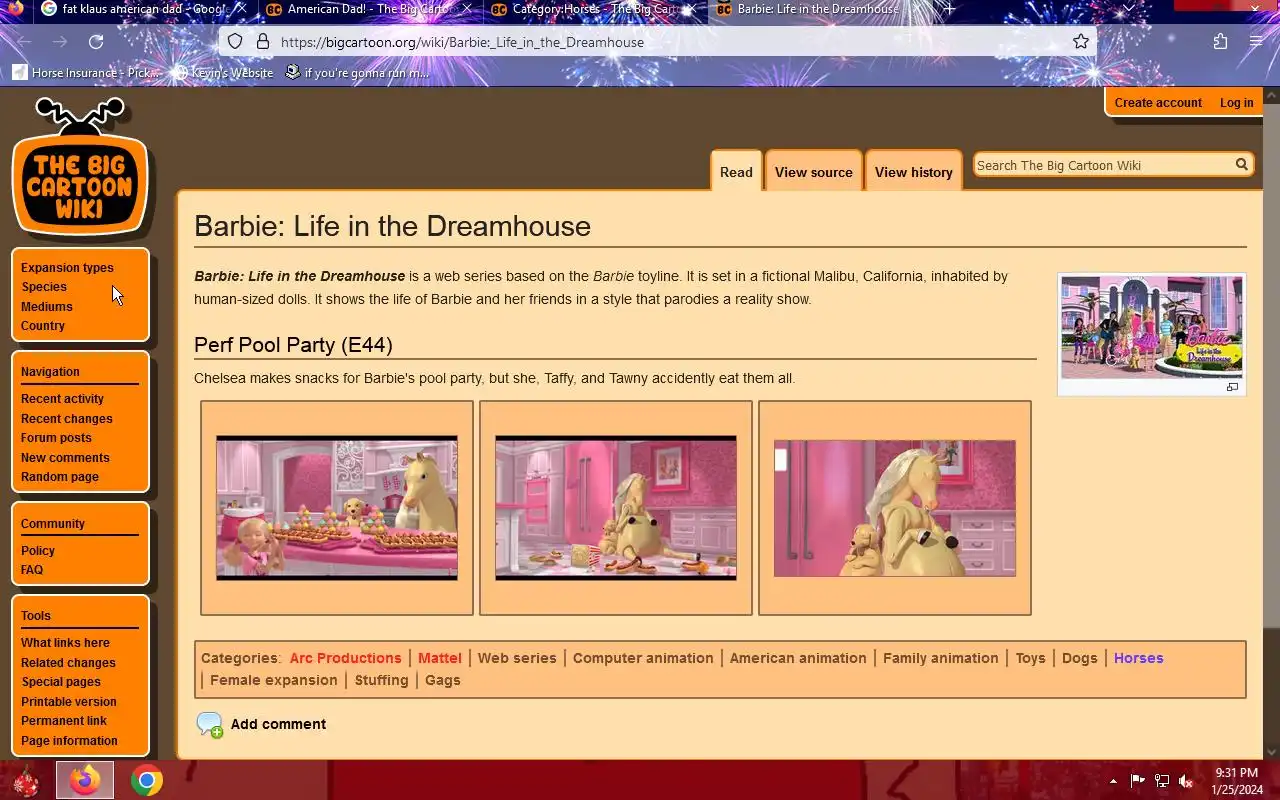Open the Species sidebar link
Viewport: 1280px width, 800px height.
point(44,287)
